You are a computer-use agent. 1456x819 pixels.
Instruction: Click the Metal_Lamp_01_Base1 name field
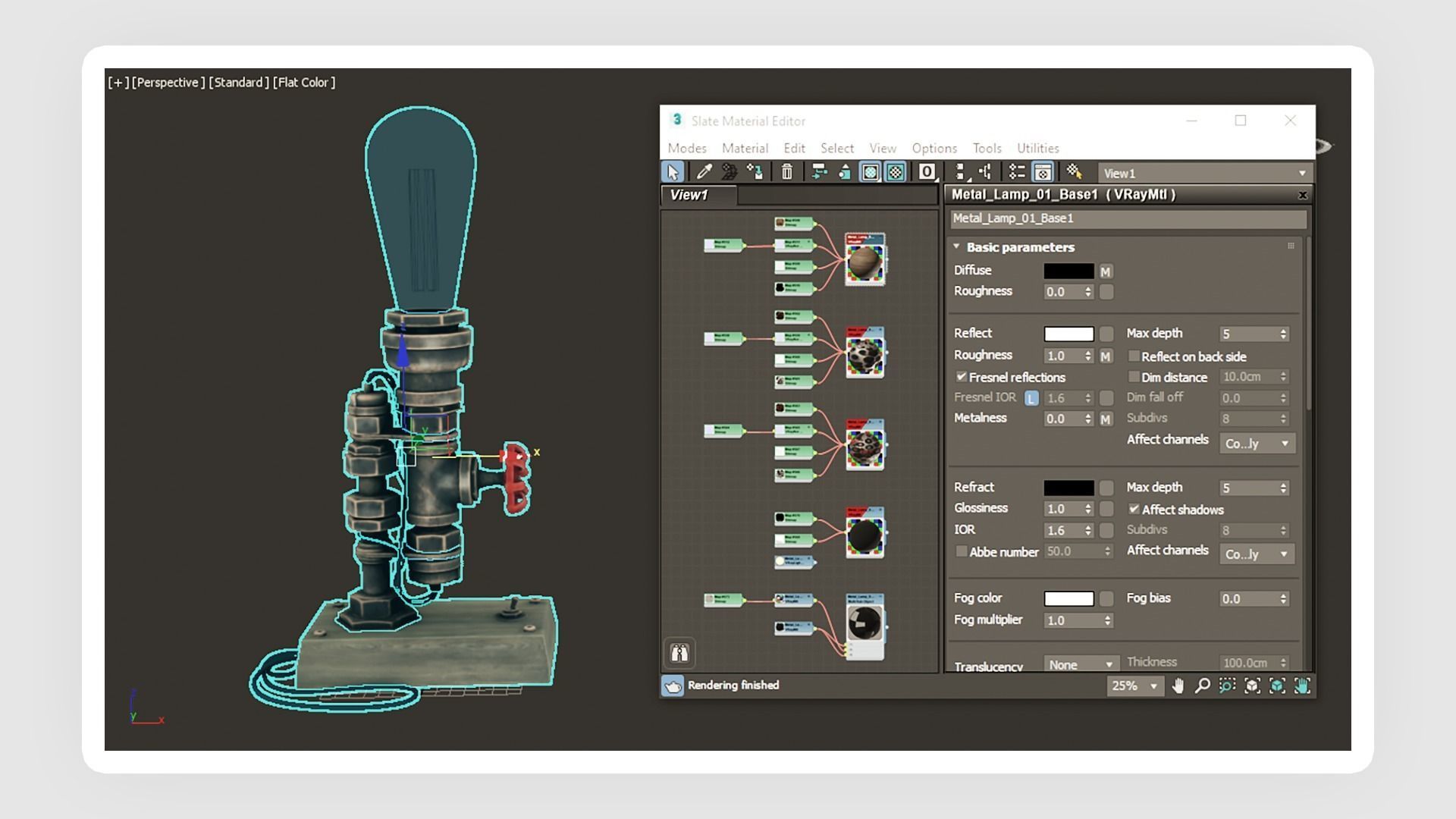pos(1128,219)
